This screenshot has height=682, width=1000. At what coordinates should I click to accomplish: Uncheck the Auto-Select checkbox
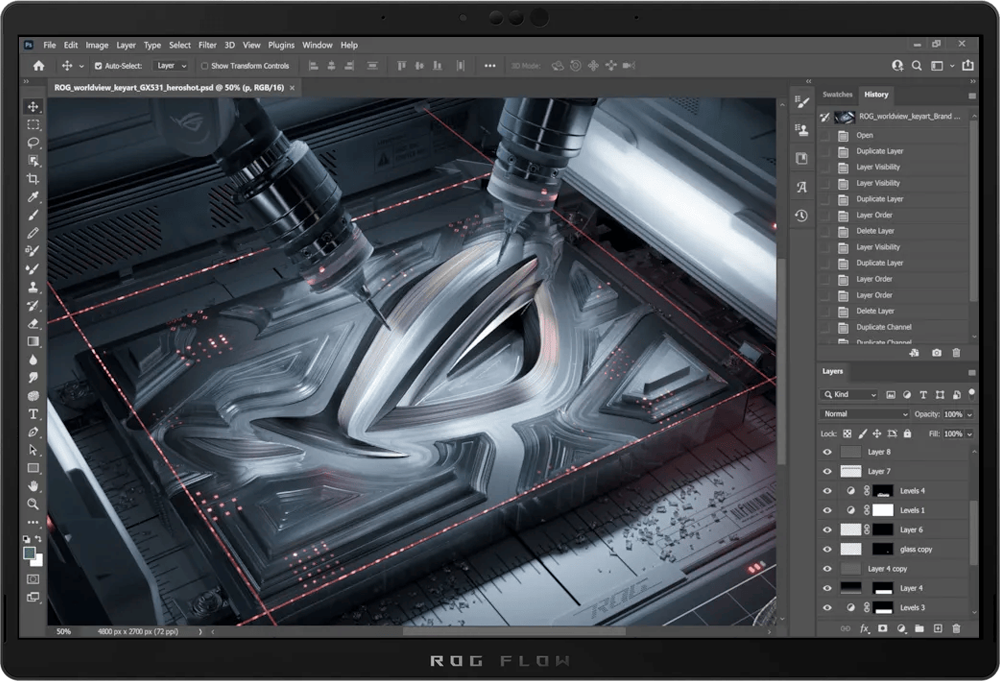[x=98, y=66]
